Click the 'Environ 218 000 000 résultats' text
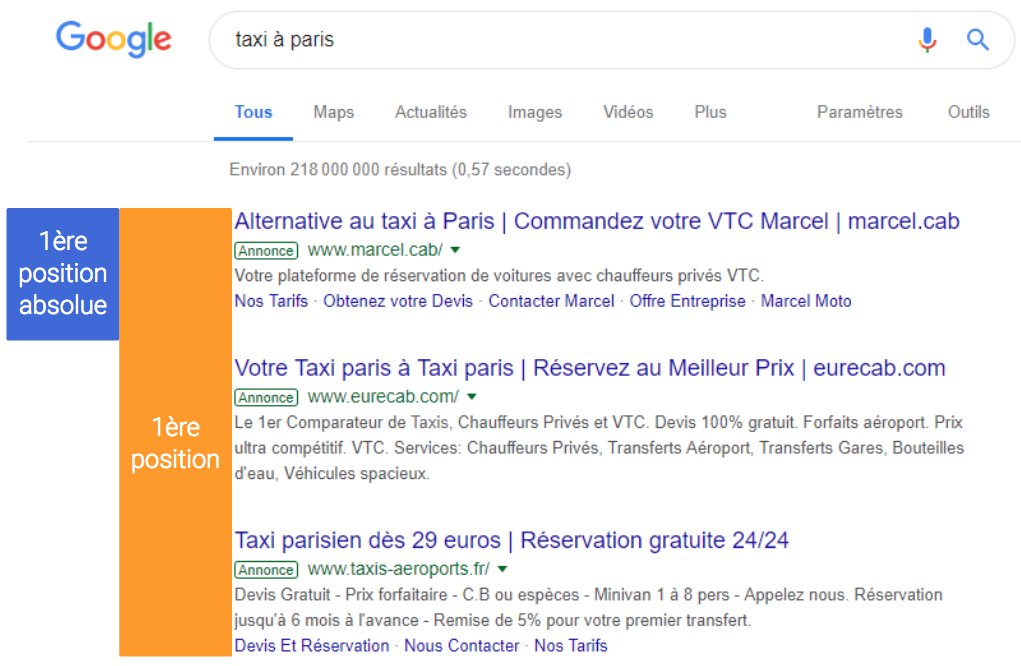1021x666 pixels. click(x=400, y=170)
